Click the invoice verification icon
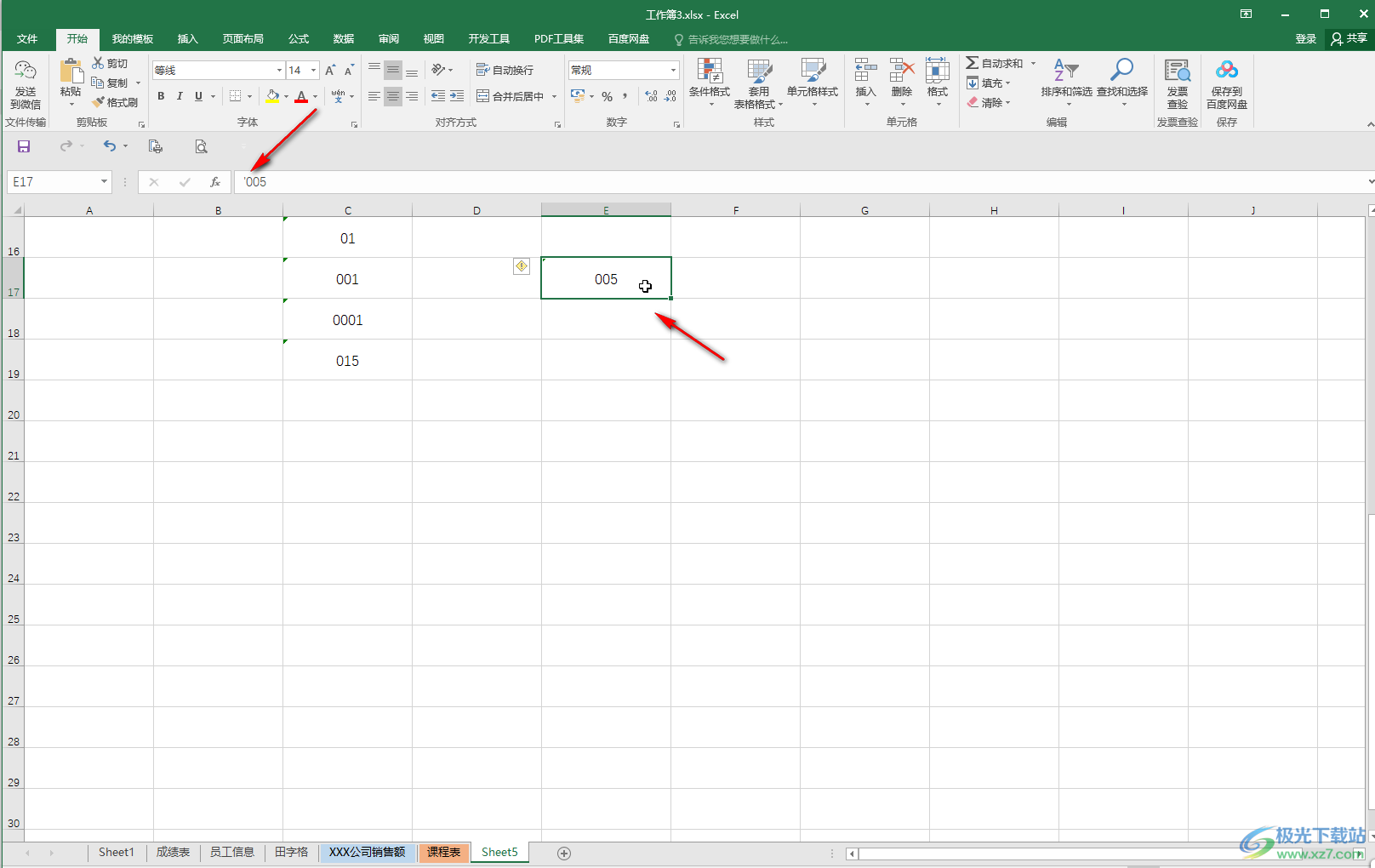The width and height of the screenshot is (1375, 868). pos(1178,71)
